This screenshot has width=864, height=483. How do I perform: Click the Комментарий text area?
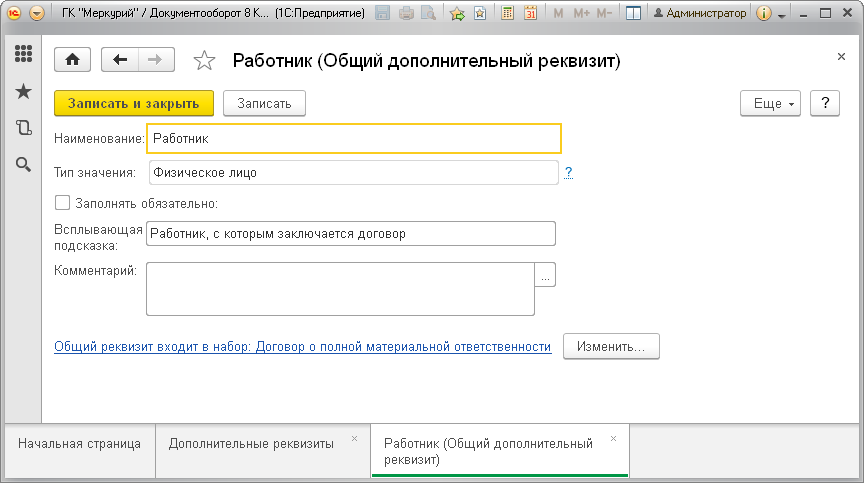pyautogui.click(x=340, y=289)
